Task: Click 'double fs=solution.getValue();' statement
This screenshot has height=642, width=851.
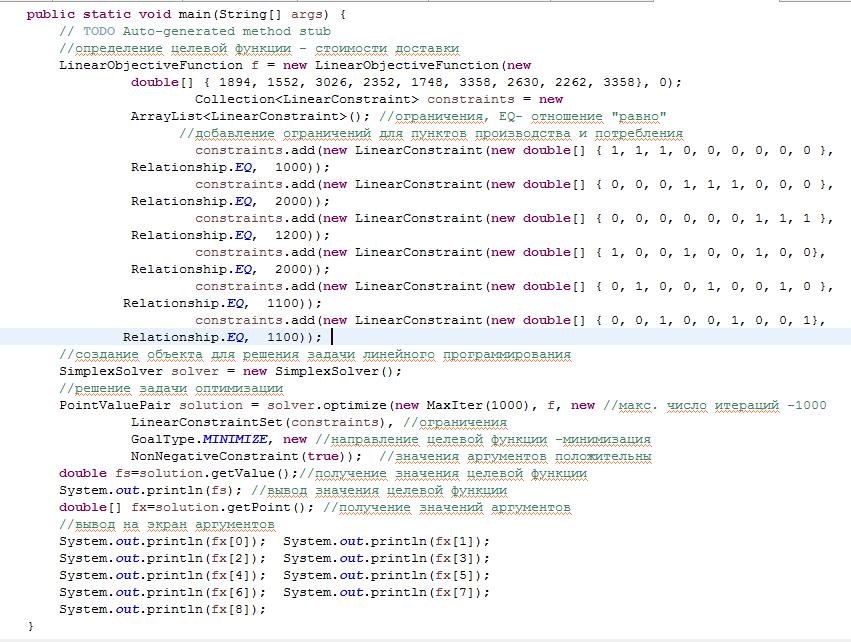Action: [179, 473]
